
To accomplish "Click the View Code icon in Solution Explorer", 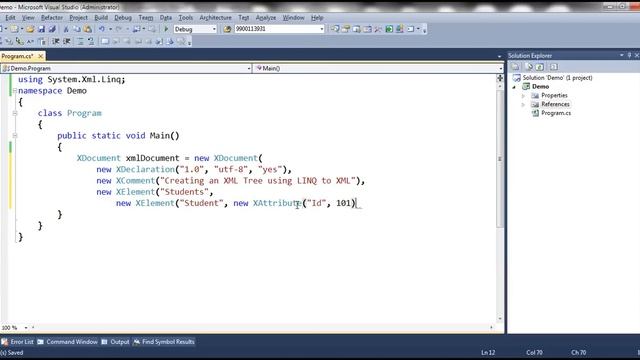I will (x=553, y=67).
